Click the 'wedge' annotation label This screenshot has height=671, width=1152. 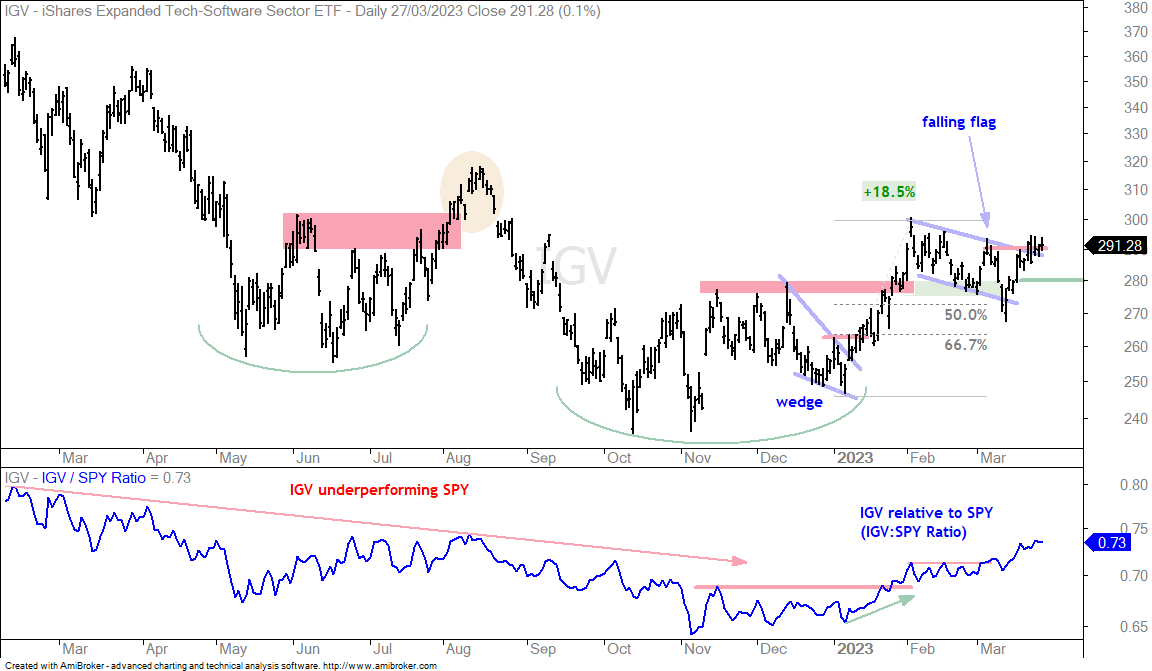[799, 402]
